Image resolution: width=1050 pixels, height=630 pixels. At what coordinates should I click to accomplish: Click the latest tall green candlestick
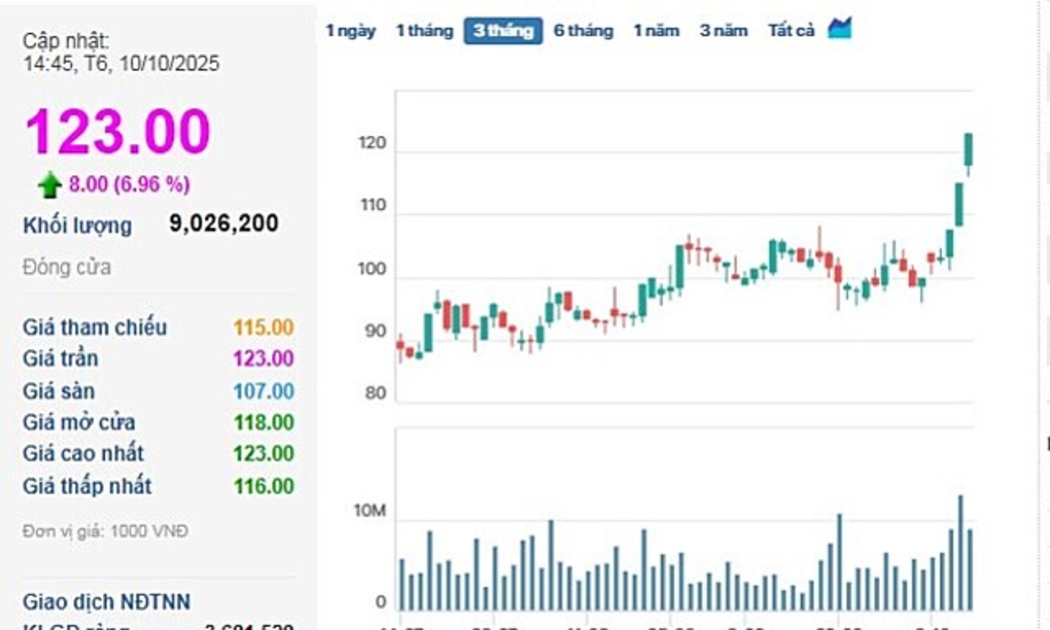point(968,150)
